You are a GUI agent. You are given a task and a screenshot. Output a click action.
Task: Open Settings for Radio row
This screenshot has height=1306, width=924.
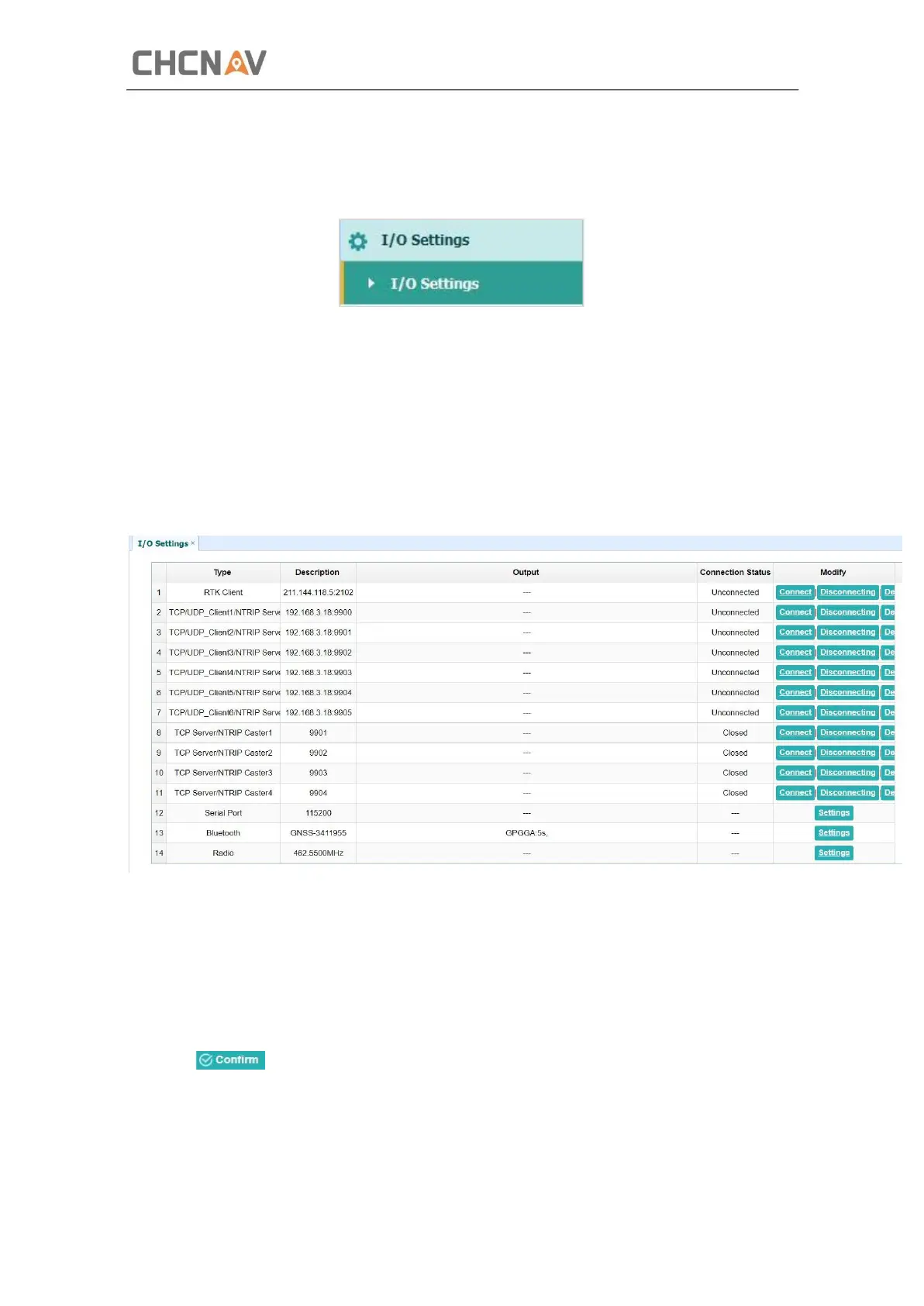(834, 853)
